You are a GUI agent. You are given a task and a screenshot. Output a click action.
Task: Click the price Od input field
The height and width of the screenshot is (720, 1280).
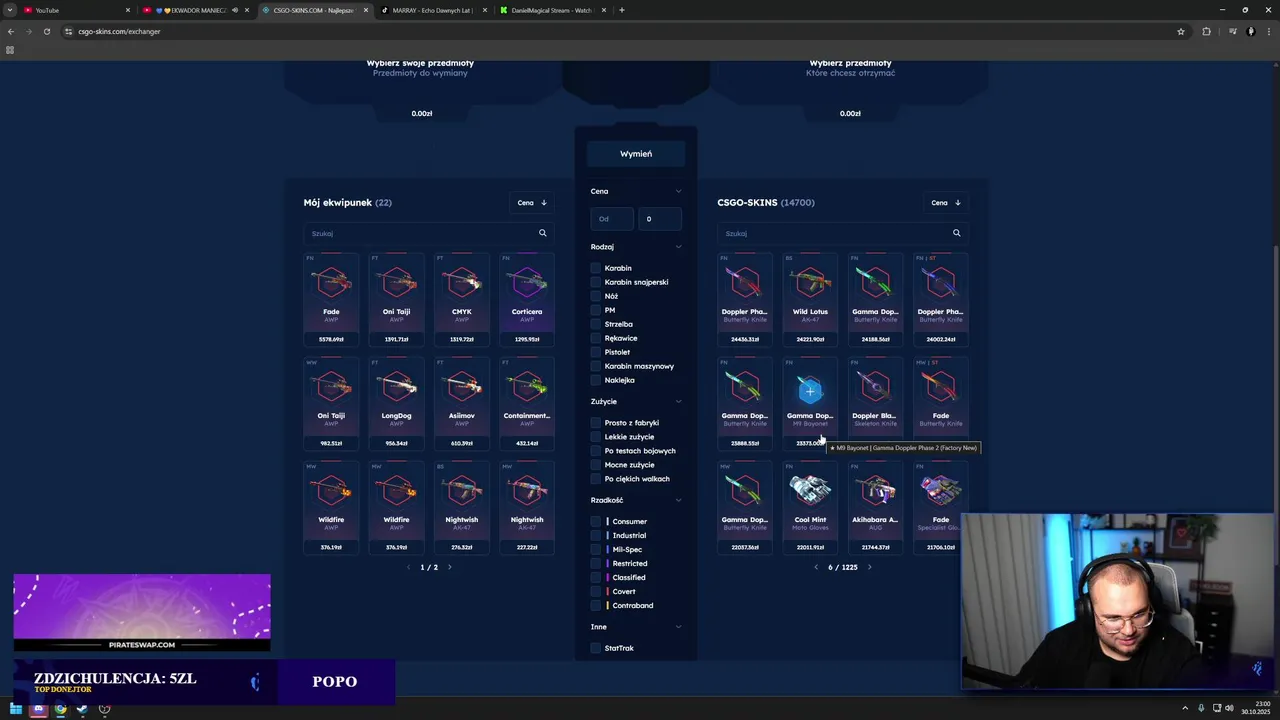[x=612, y=219]
